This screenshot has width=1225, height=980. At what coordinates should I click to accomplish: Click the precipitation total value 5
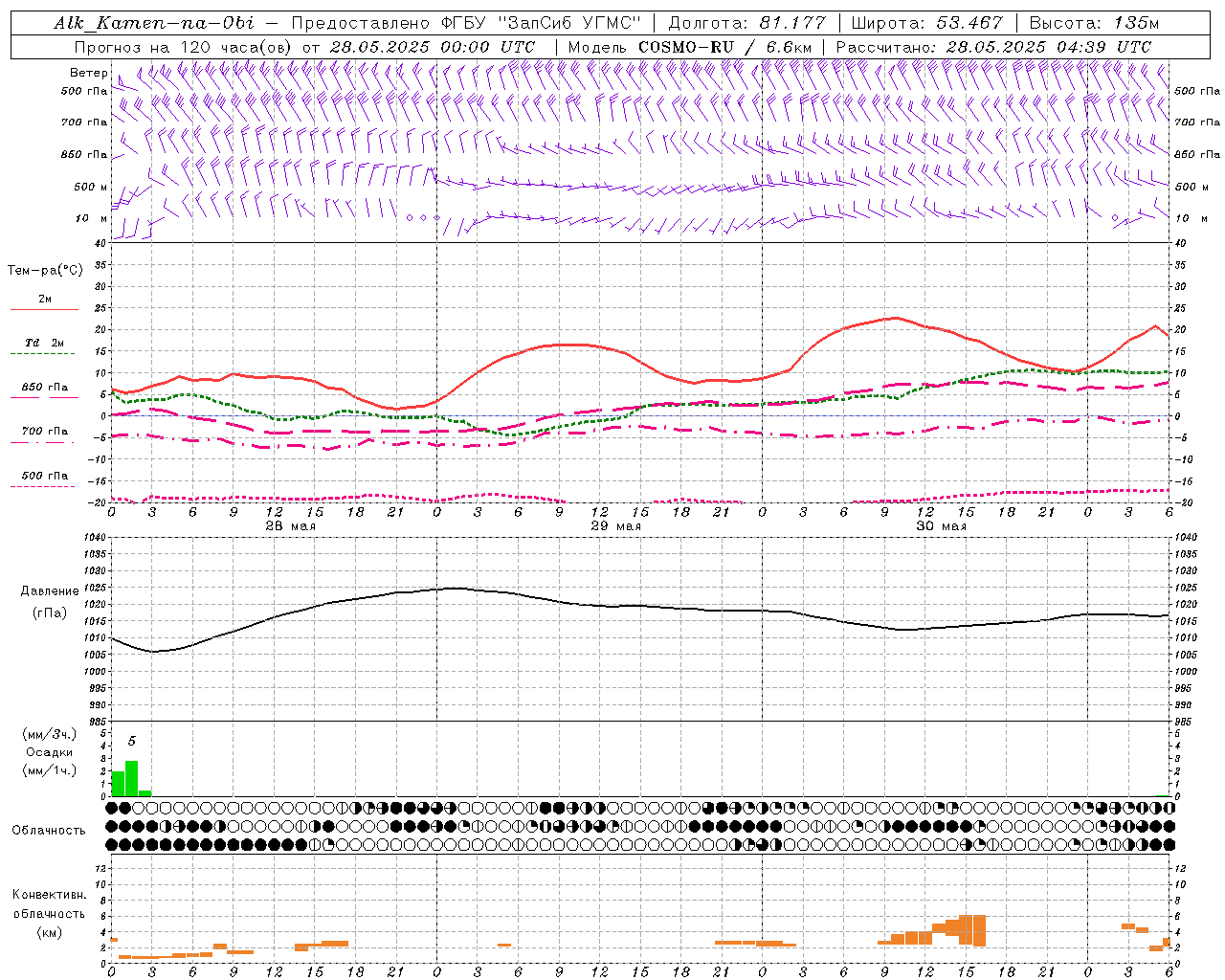coord(132,742)
